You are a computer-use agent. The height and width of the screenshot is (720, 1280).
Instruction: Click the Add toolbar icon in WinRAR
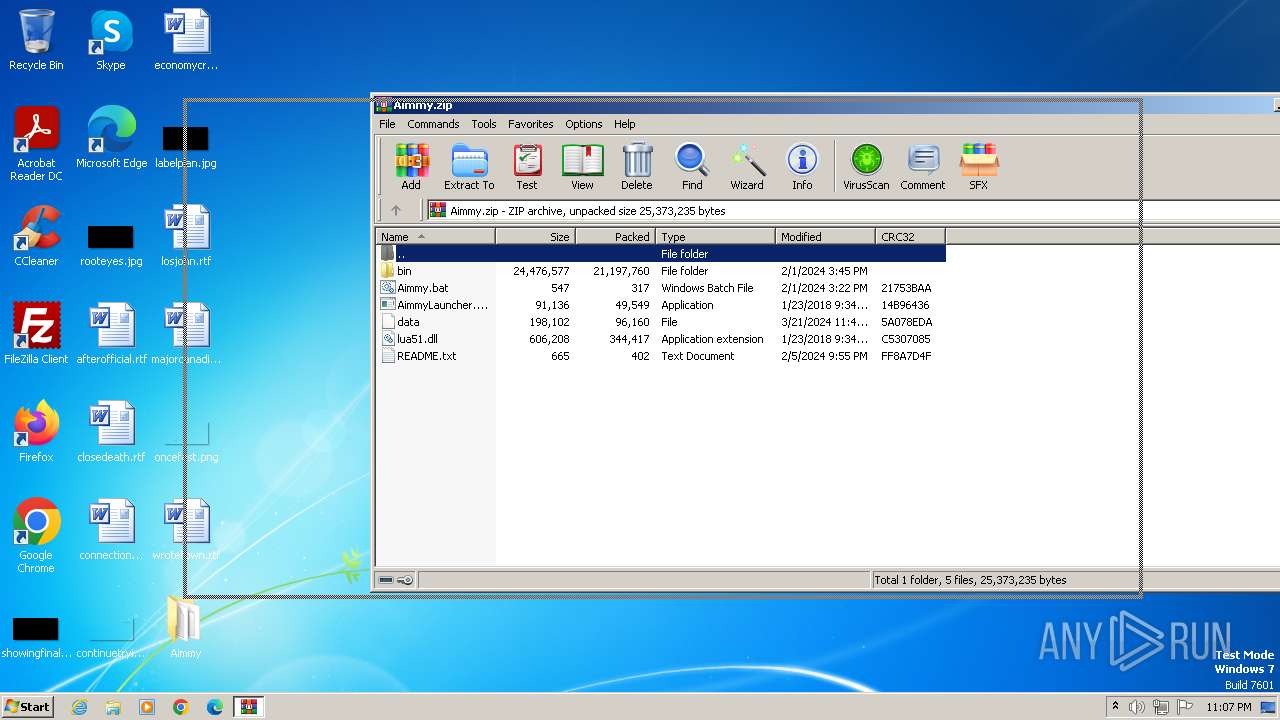[x=411, y=166]
